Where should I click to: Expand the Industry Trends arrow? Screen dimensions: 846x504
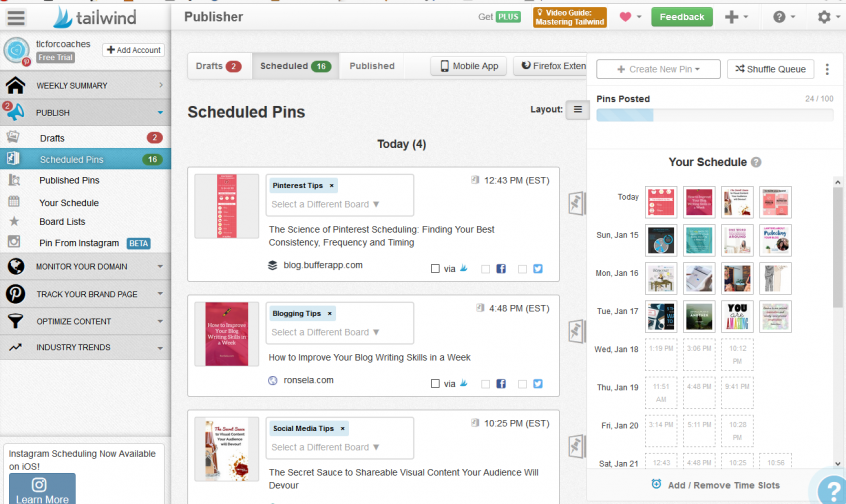160,348
